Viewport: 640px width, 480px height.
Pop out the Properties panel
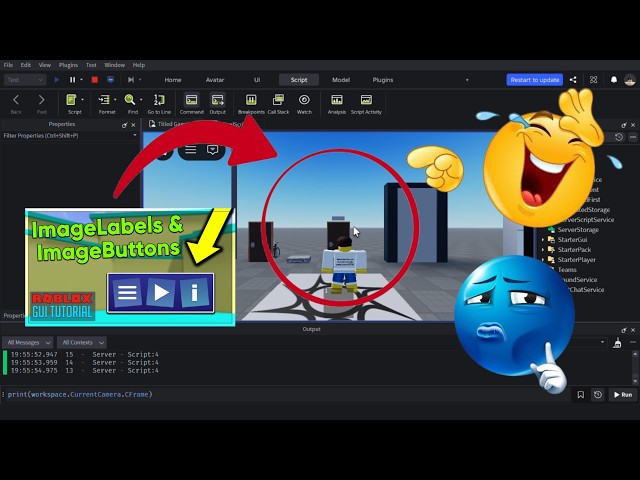tap(124, 125)
